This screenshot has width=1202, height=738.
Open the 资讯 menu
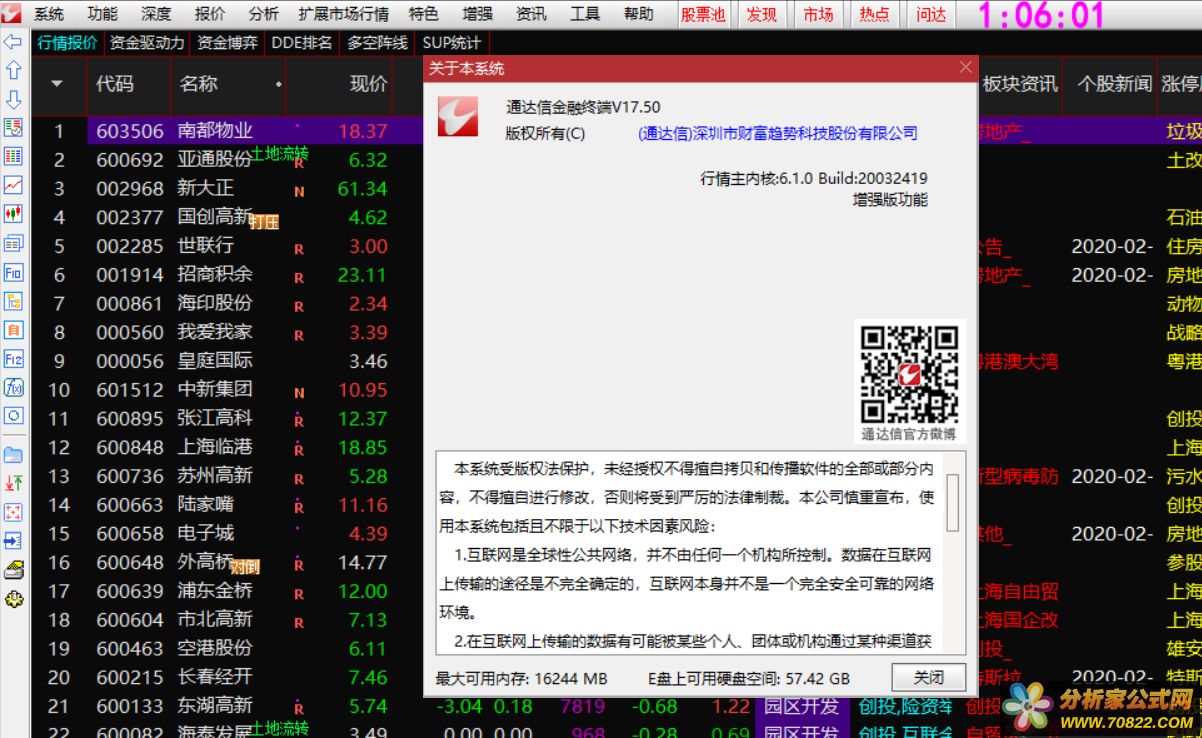coord(531,14)
